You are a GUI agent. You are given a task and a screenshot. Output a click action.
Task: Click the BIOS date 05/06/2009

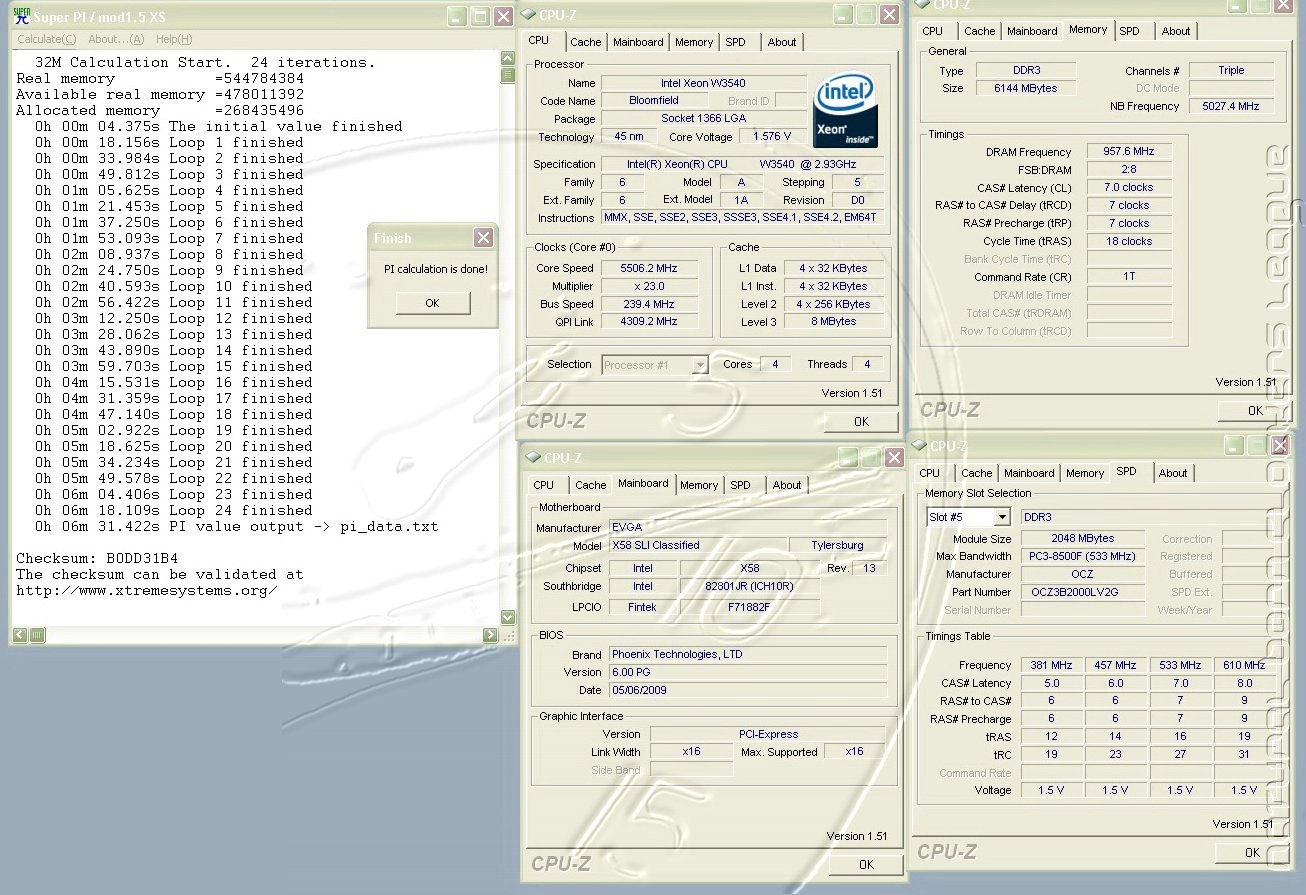point(747,690)
